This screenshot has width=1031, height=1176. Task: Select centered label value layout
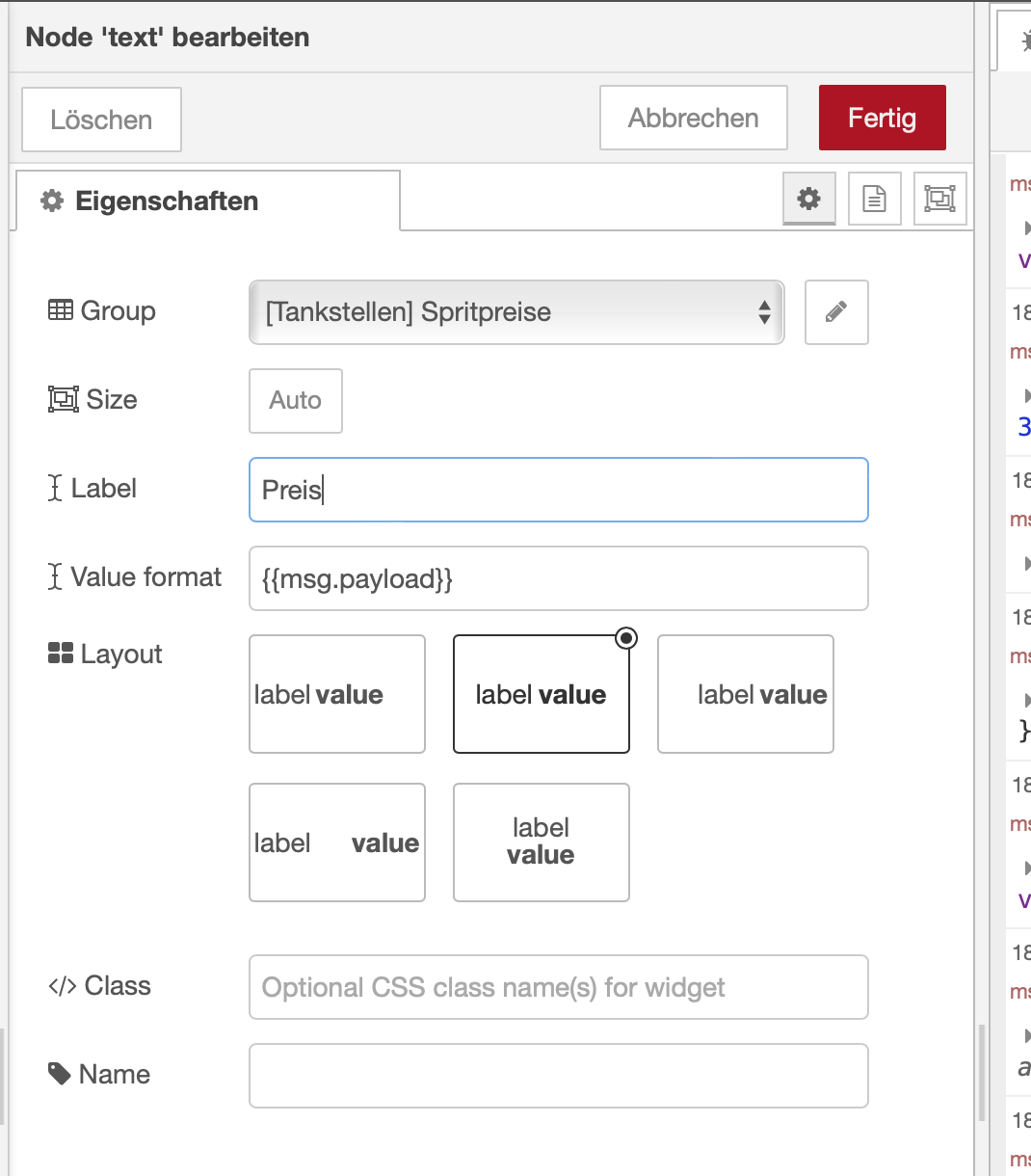coord(541,694)
